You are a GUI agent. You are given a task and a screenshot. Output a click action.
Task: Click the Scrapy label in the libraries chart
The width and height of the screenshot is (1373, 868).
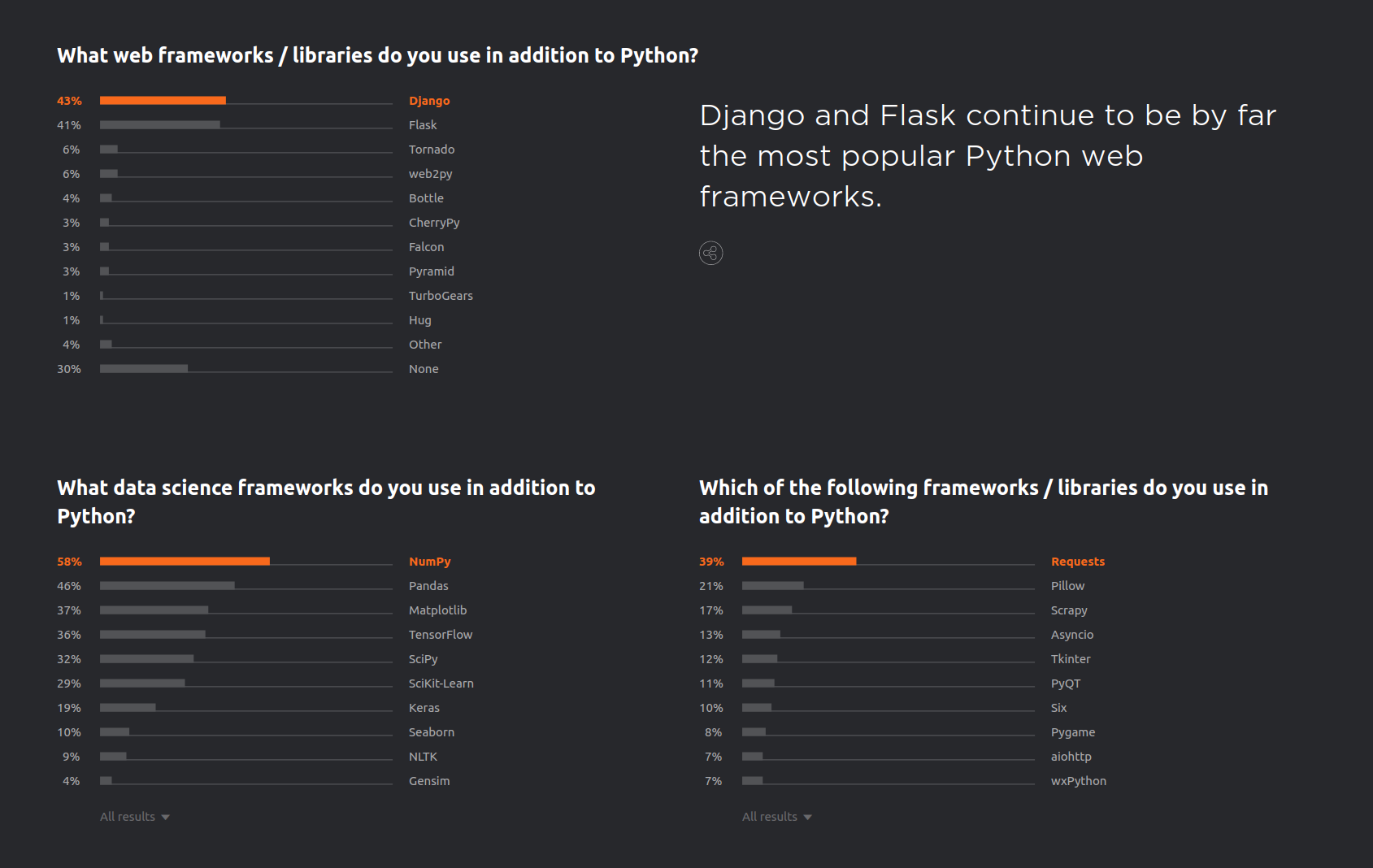click(1069, 610)
